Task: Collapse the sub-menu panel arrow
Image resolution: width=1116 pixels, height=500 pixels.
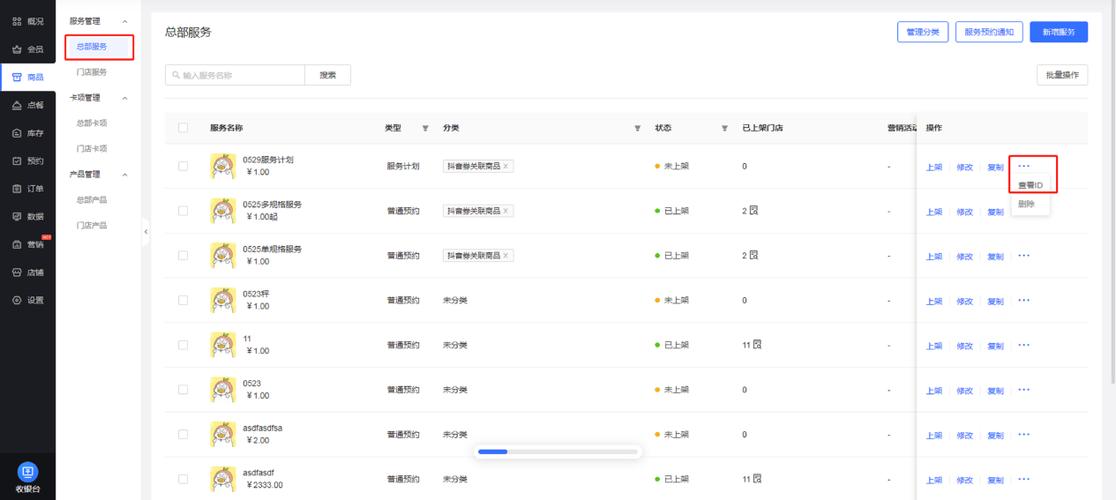Action: tap(146, 232)
